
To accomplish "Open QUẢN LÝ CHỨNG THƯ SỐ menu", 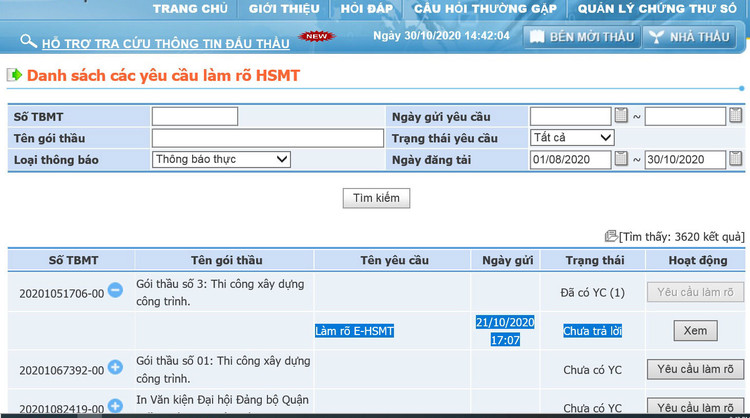I will [x=657, y=9].
